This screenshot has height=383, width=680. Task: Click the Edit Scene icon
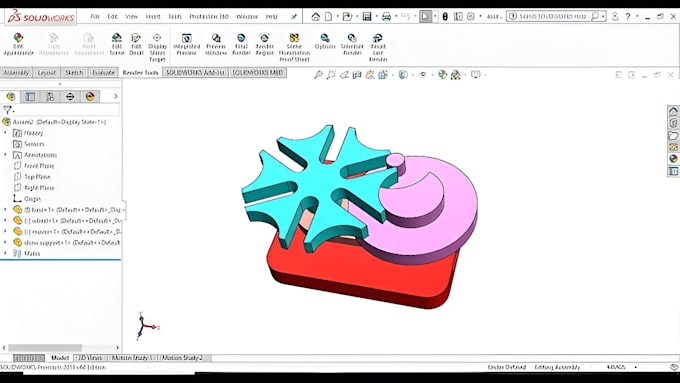pyautogui.click(x=117, y=44)
